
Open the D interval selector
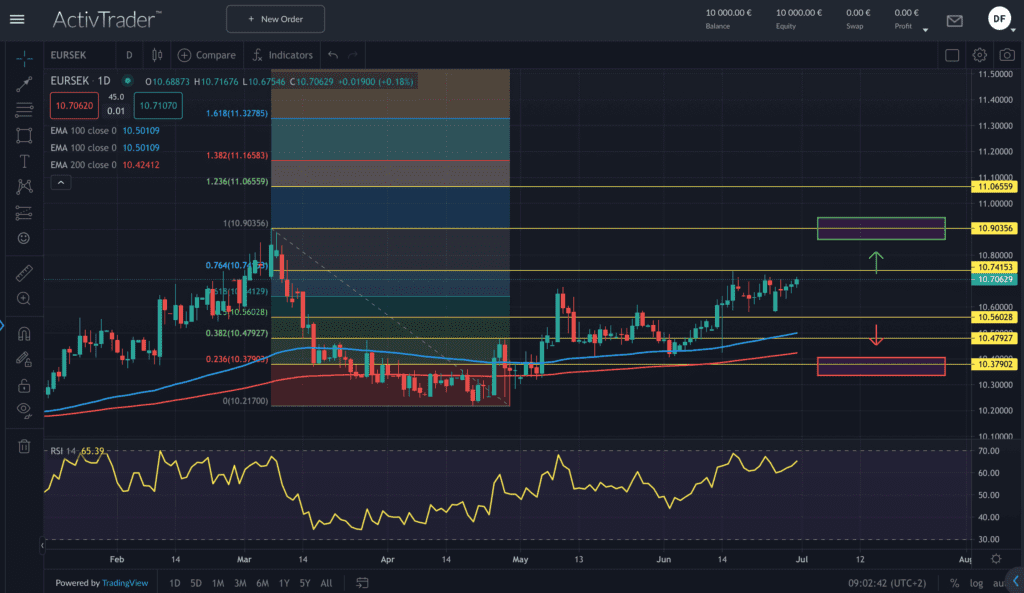[128, 55]
